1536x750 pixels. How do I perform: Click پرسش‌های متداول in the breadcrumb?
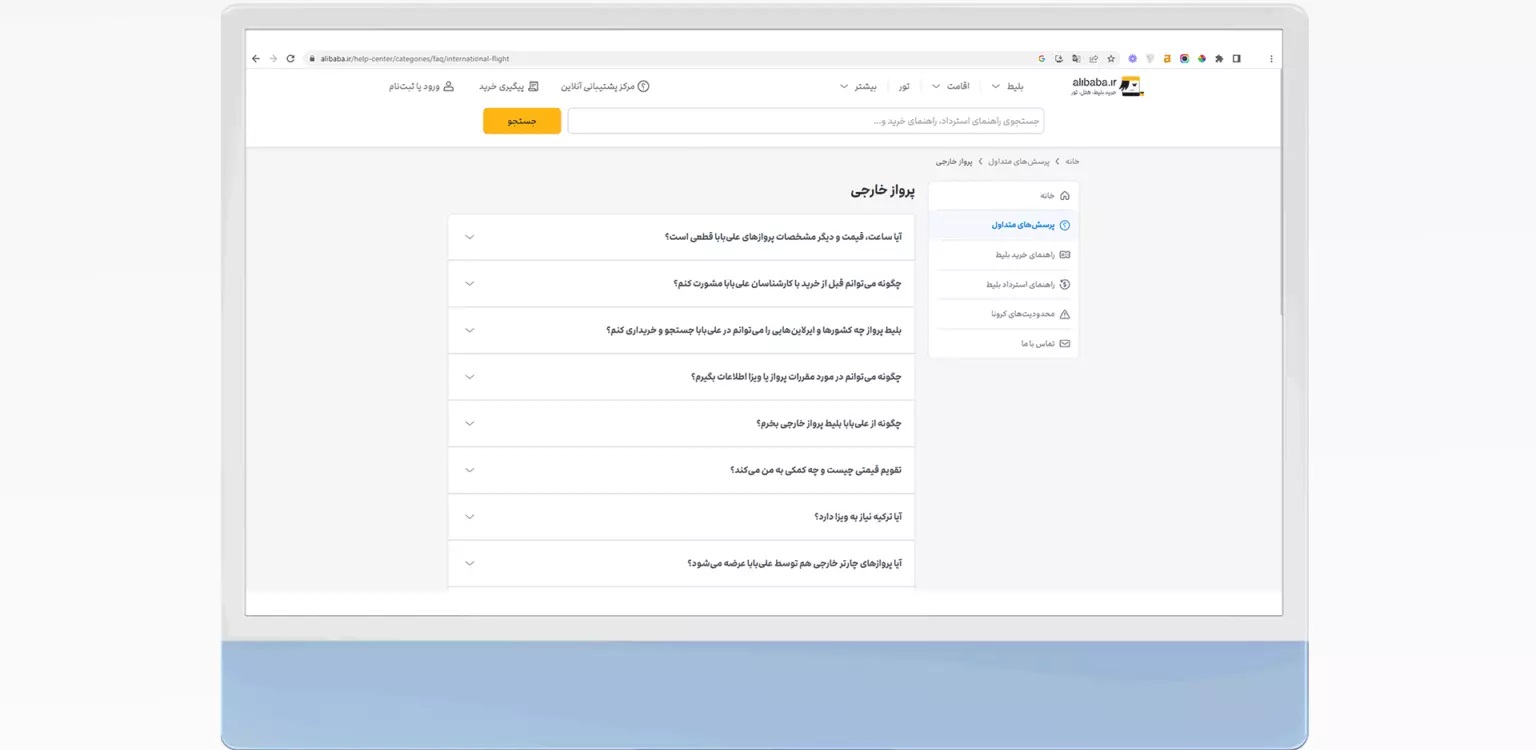(1019, 161)
